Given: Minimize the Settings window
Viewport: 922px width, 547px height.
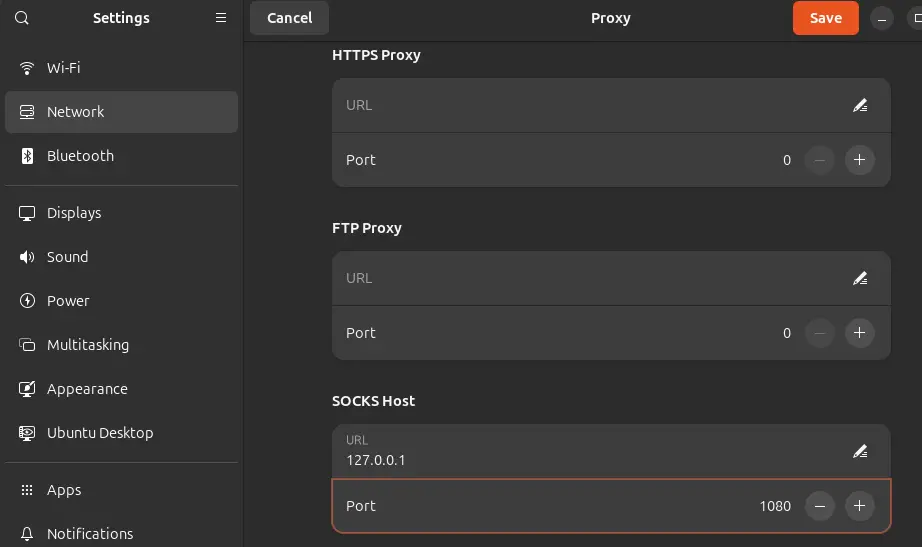Looking at the screenshot, I should tap(881, 19).
